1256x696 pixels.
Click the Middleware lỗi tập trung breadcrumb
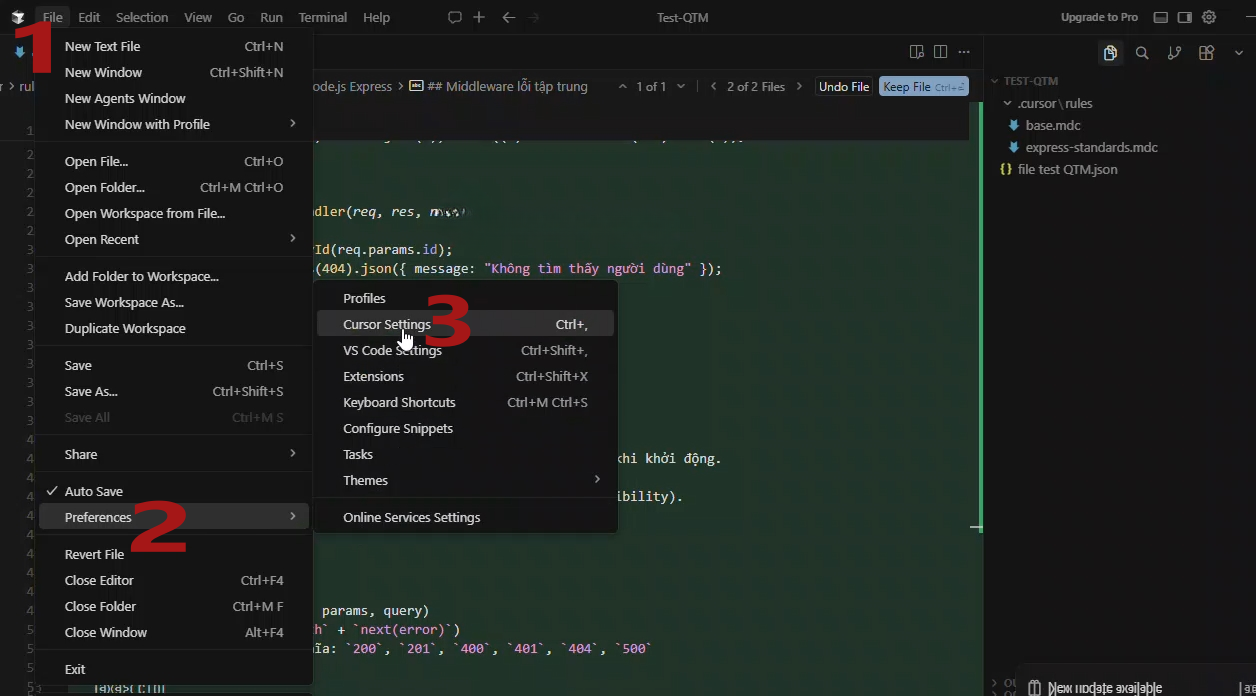(x=507, y=87)
